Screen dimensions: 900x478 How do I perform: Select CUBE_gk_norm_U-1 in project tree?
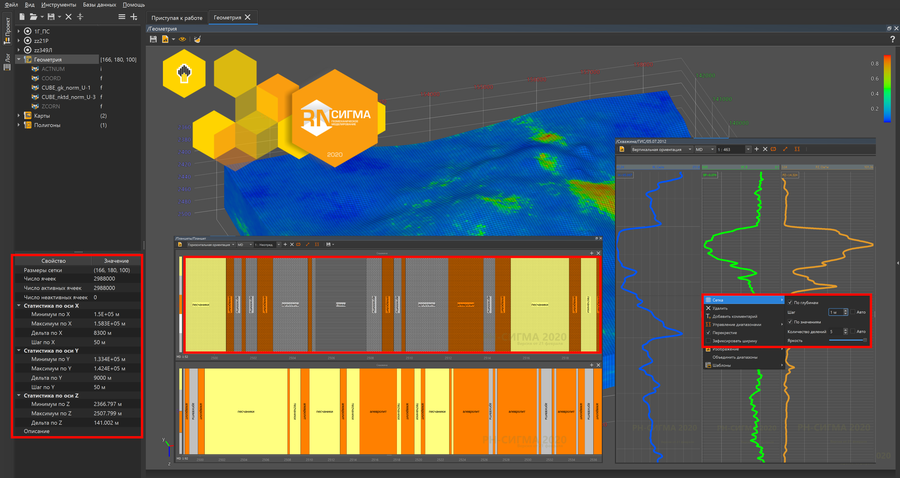(66, 88)
